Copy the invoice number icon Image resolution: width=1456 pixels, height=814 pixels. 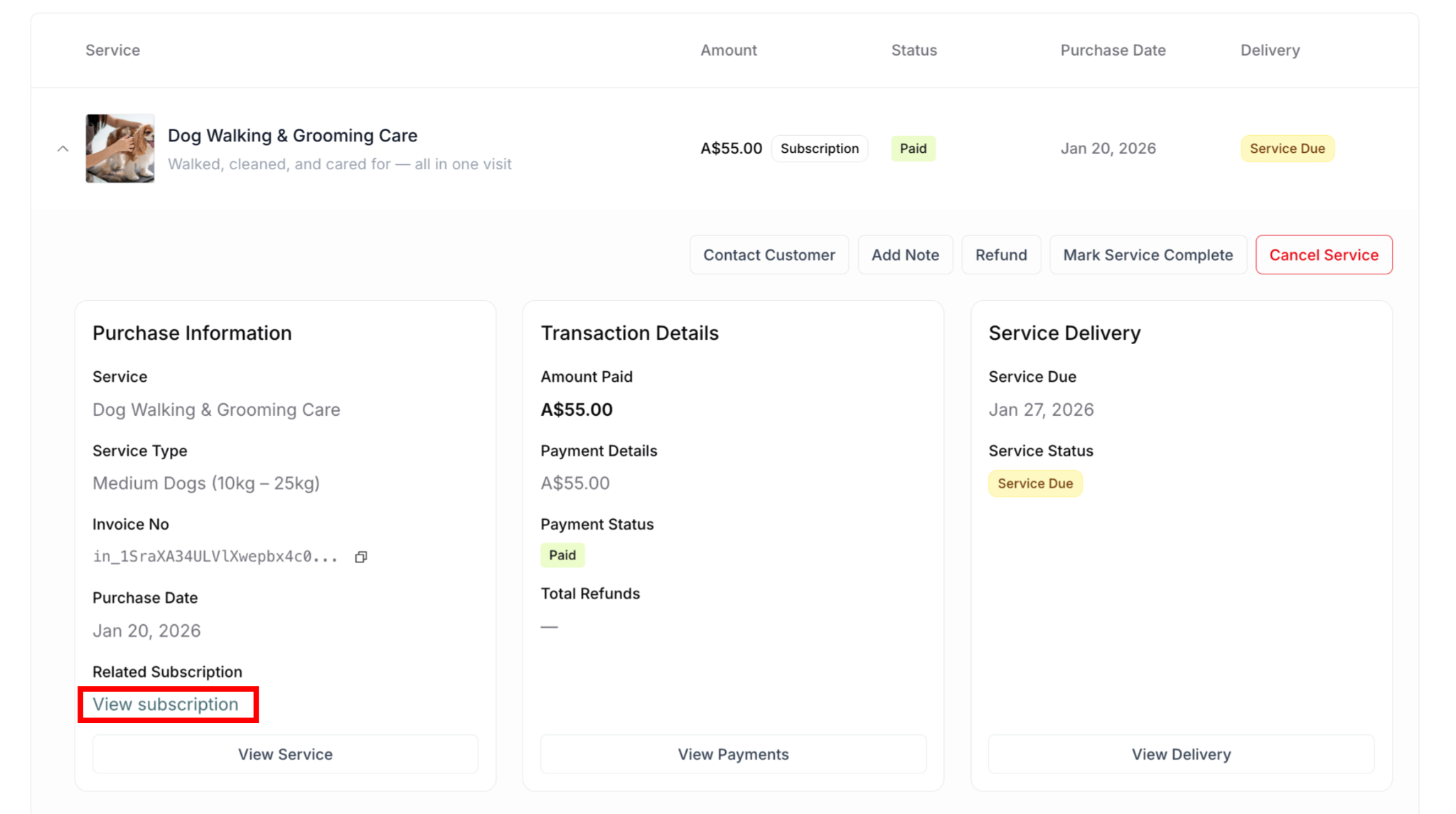[x=361, y=557]
